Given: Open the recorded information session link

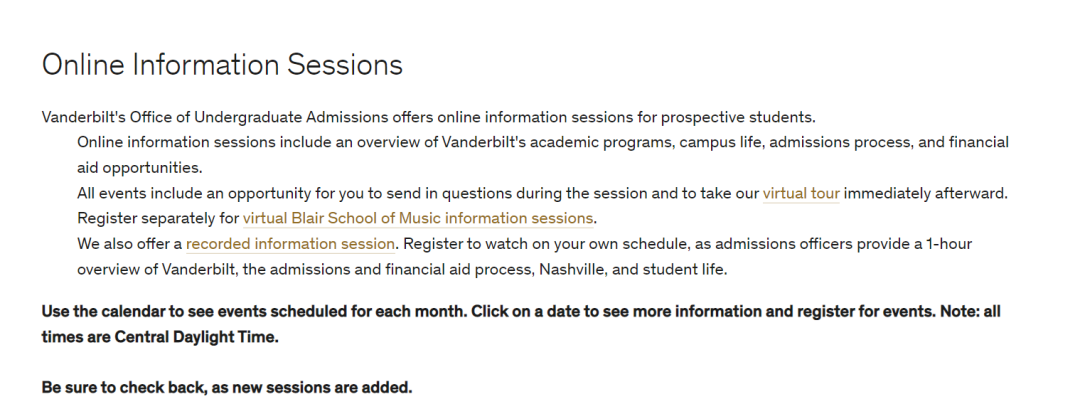Looking at the screenshot, I should (290, 244).
